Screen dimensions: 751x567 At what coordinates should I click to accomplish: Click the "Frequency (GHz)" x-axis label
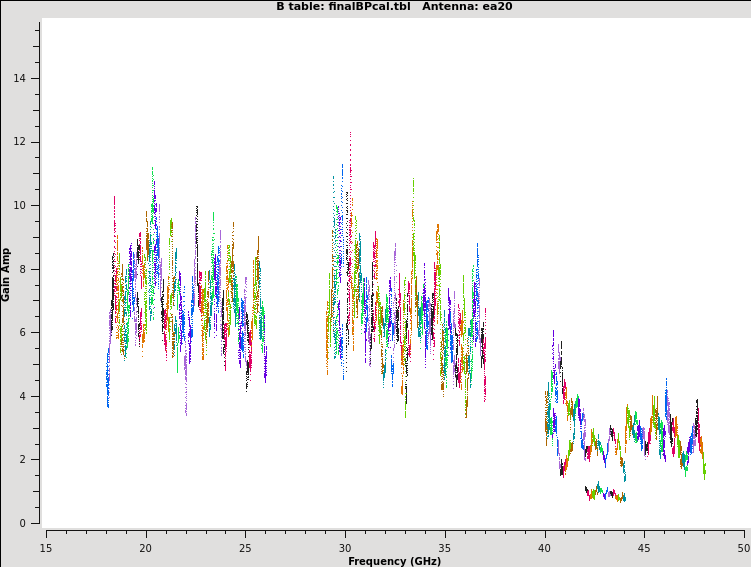(x=394, y=561)
